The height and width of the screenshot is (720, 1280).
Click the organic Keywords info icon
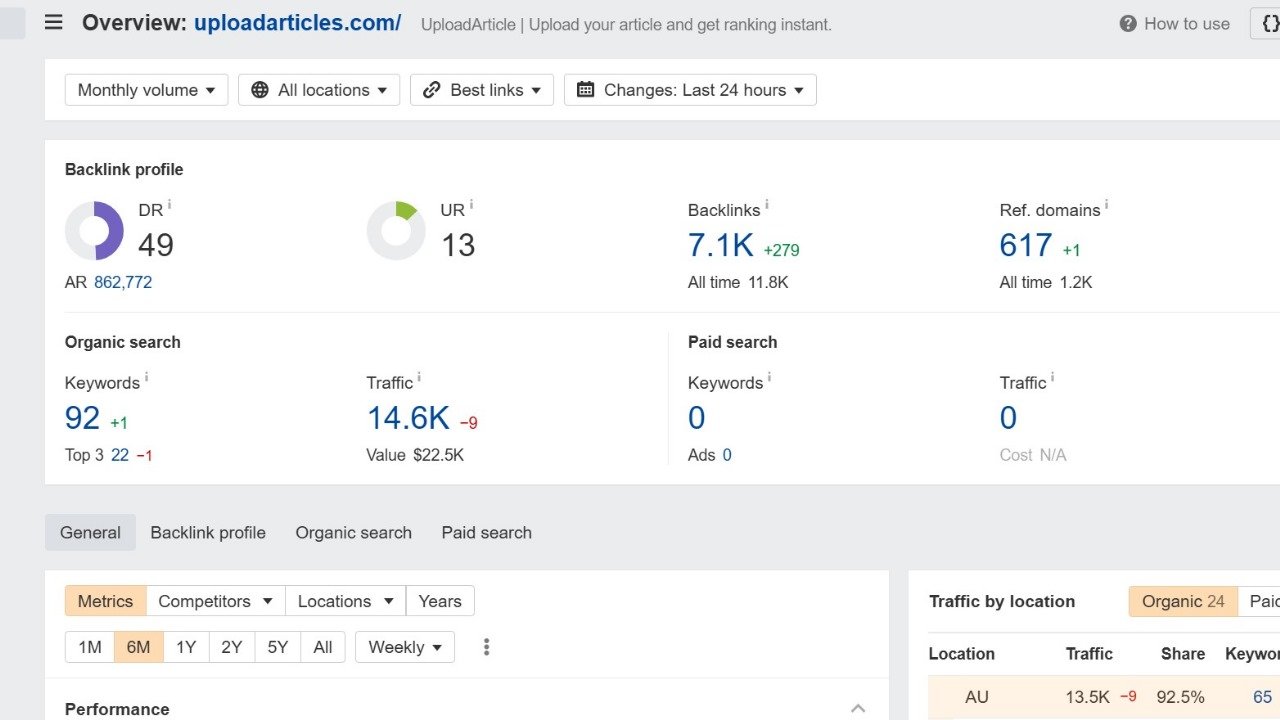(146, 378)
